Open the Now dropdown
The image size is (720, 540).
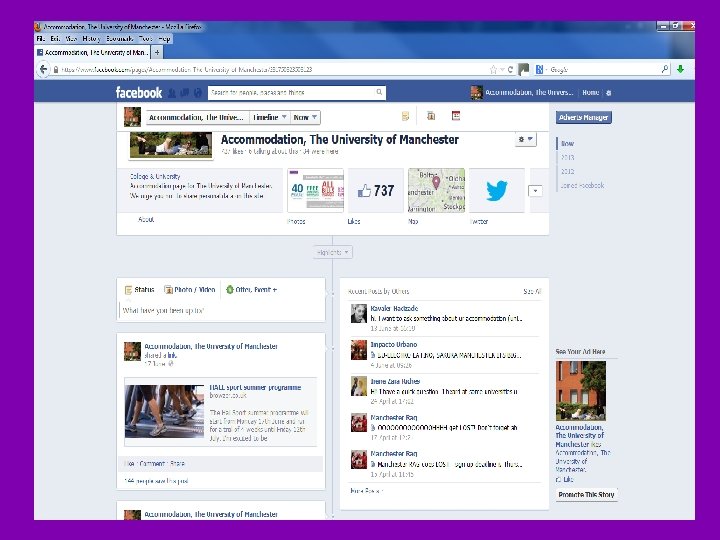[305, 118]
